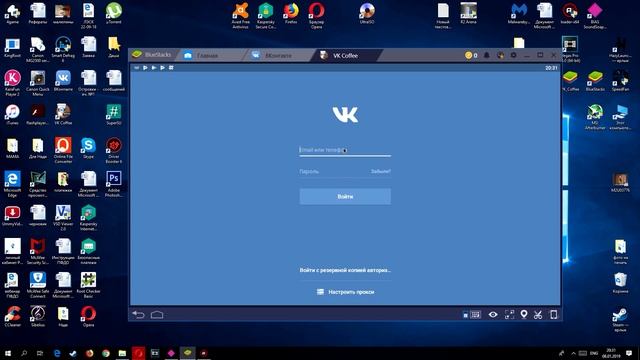This screenshot has width=640, height=360.
Task: Click the Войти login button
Action: pos(345,197)
